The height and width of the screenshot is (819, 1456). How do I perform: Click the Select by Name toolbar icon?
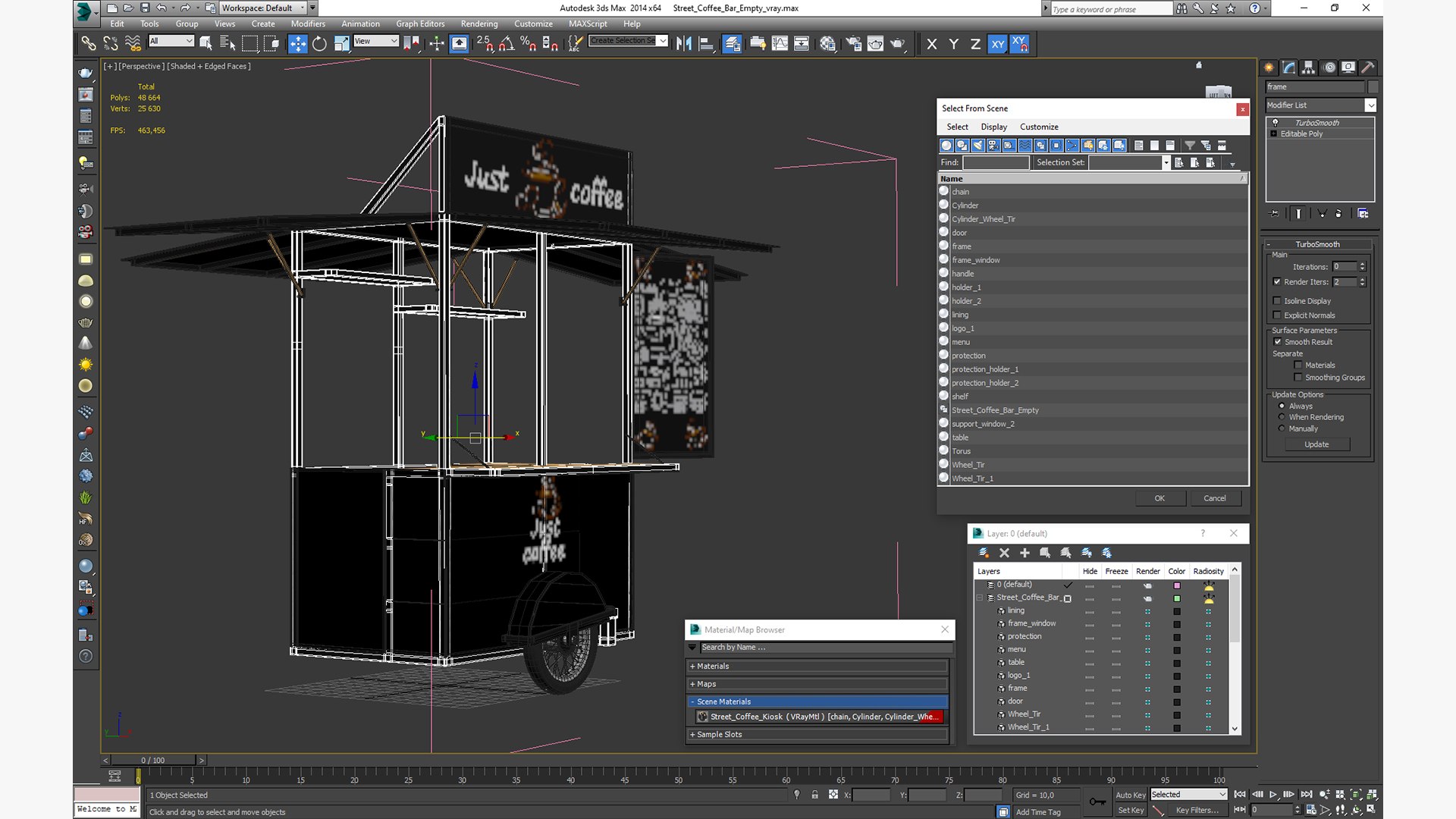(x=227, y=44)
